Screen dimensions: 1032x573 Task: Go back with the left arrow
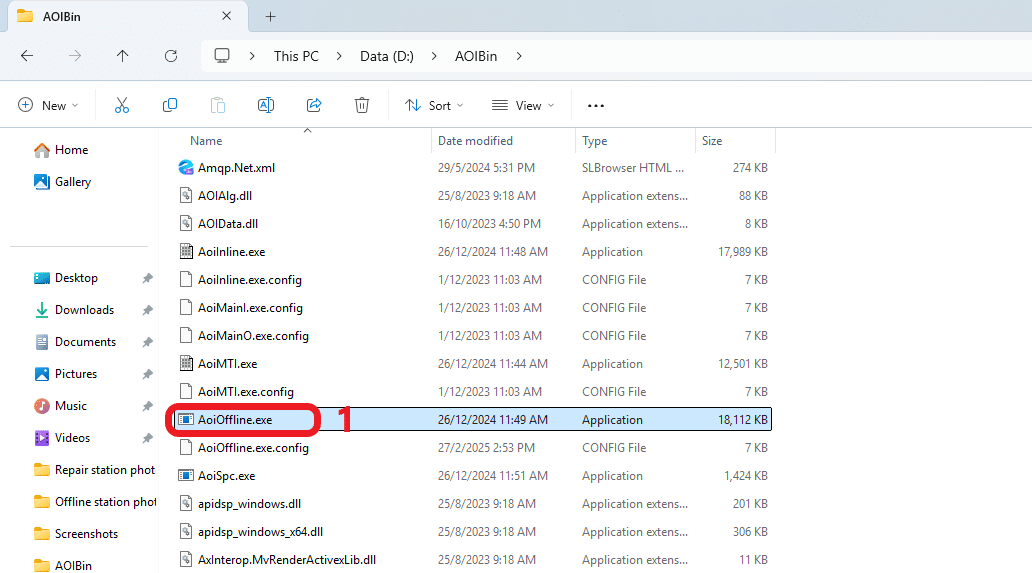tap(27, 56)
